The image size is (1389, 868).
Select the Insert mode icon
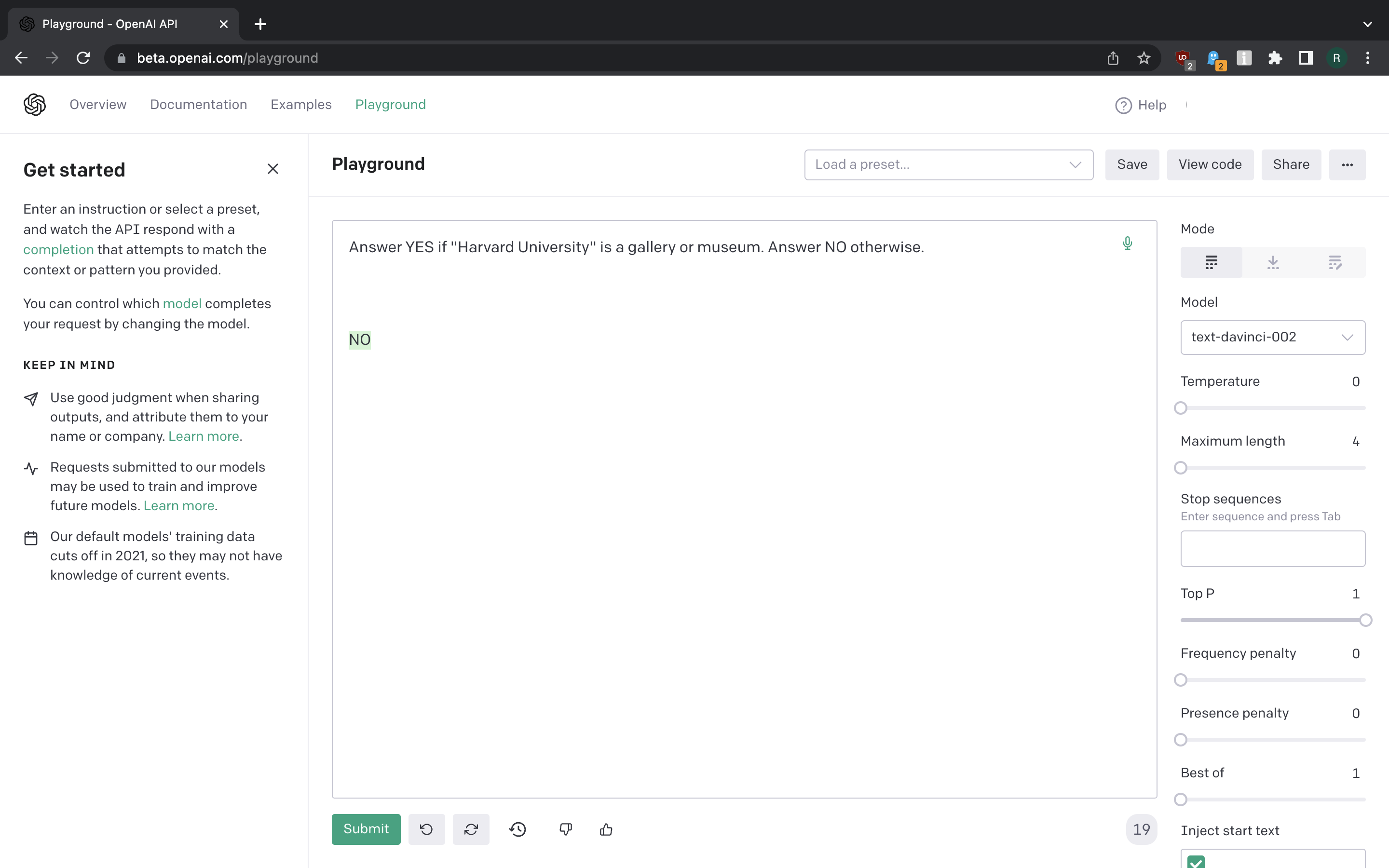coord(1273,262)
